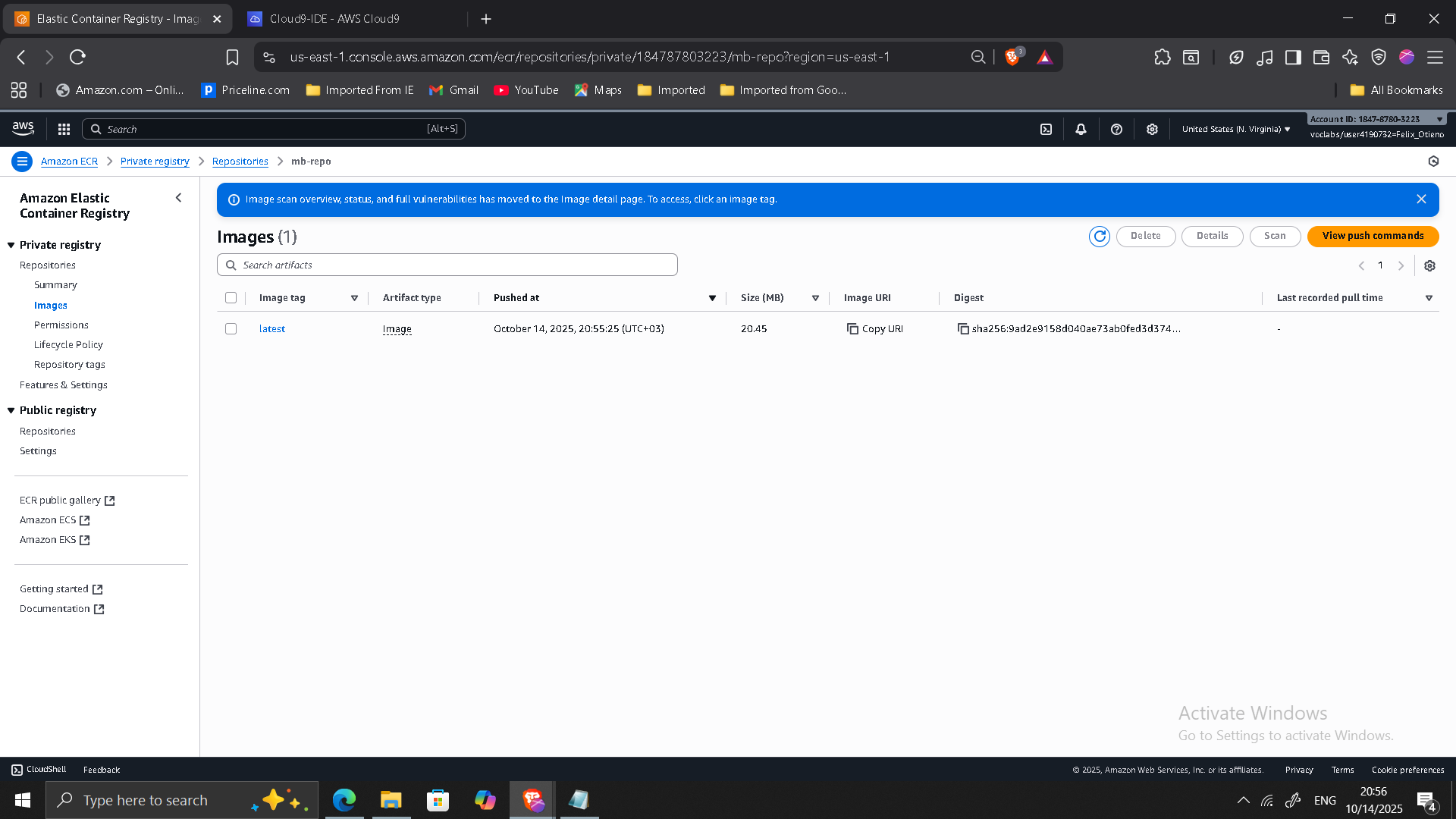Click the notifications bell icon
Screen dimensions: 1456x819
coord(1081,129)
